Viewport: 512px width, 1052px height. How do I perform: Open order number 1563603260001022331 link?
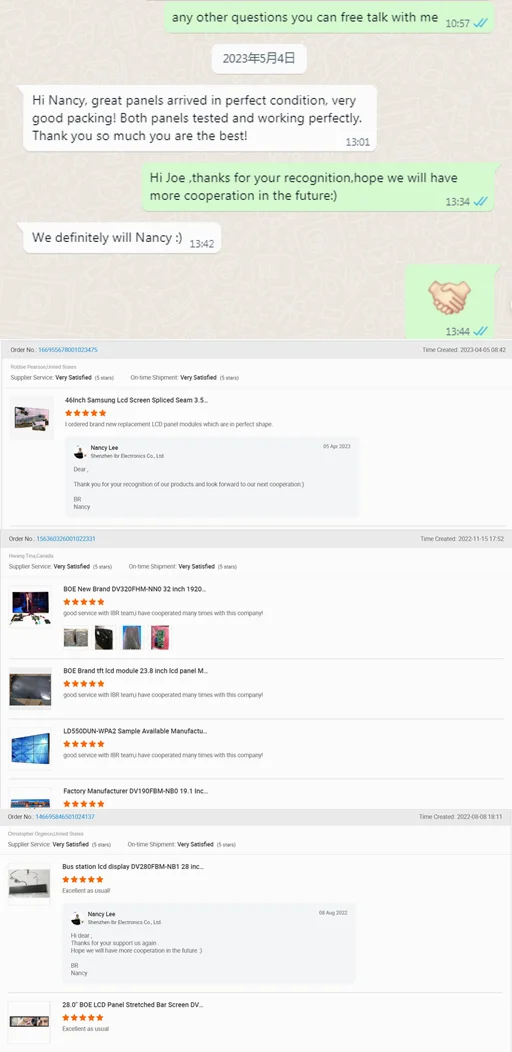click(66, 539)
